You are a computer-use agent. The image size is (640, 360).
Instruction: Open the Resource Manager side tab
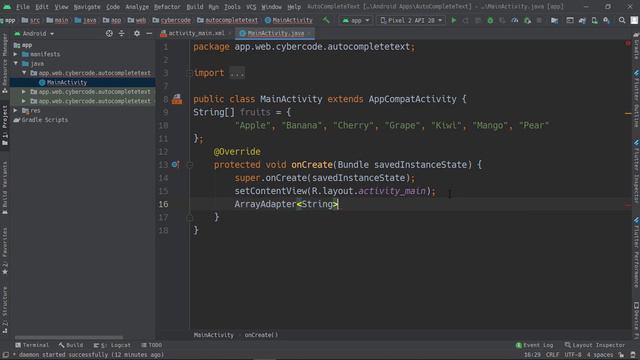pyautogui.click(x=4, y=62)
